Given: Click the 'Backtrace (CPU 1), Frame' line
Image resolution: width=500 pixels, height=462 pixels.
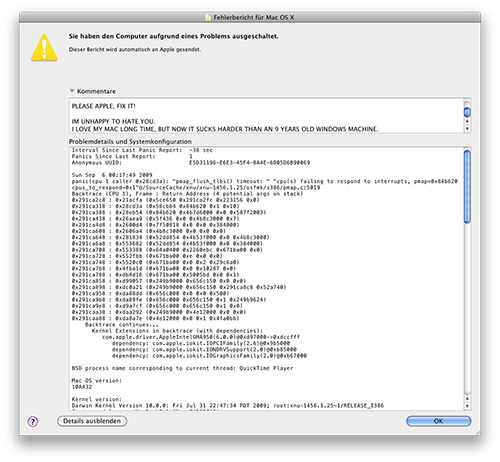Looking at the screenshot, I should (187, 194).
